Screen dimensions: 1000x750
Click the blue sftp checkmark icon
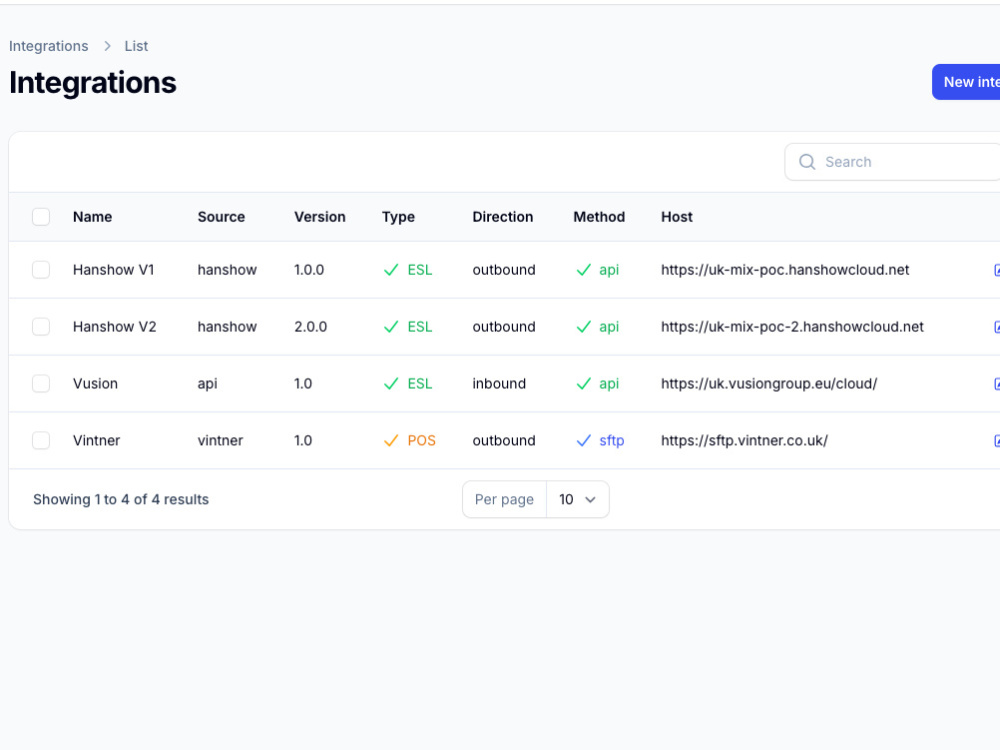[x=584, y=441]
